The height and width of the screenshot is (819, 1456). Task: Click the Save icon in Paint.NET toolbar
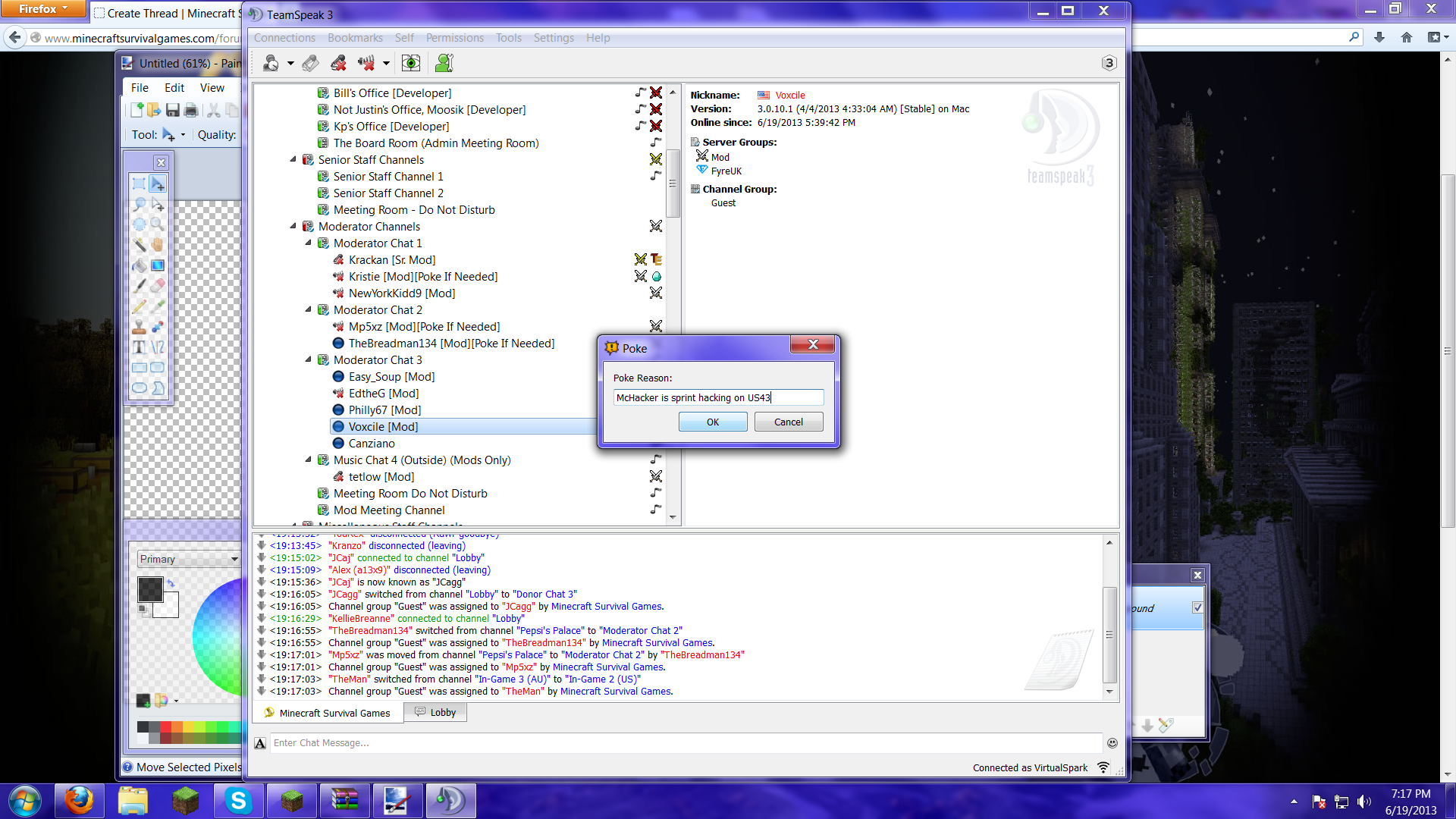[x=173, y=111]
